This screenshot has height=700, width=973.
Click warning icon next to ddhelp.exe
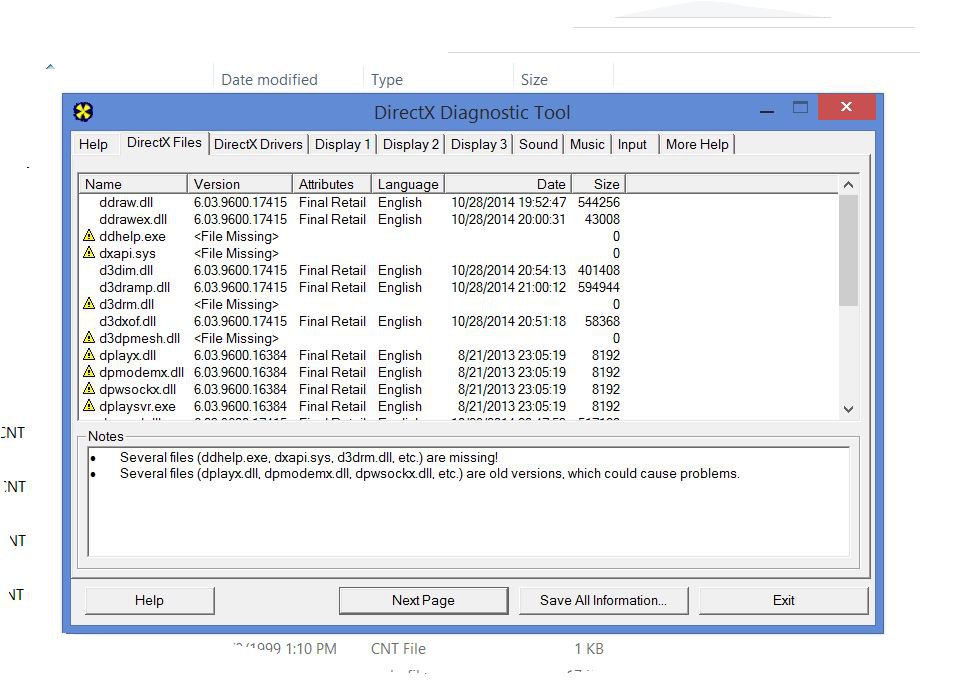[89, 236]
